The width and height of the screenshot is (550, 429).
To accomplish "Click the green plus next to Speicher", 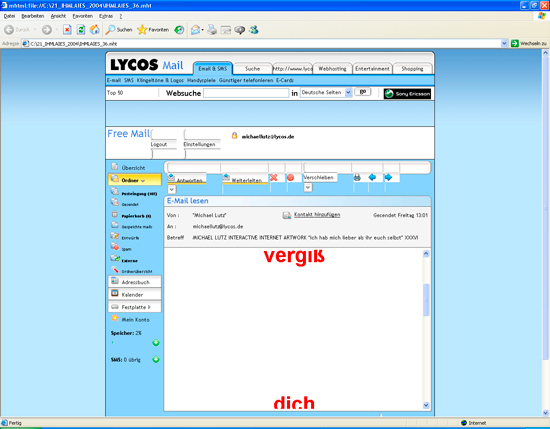I will pyautogui.click(x=156, y=343).
